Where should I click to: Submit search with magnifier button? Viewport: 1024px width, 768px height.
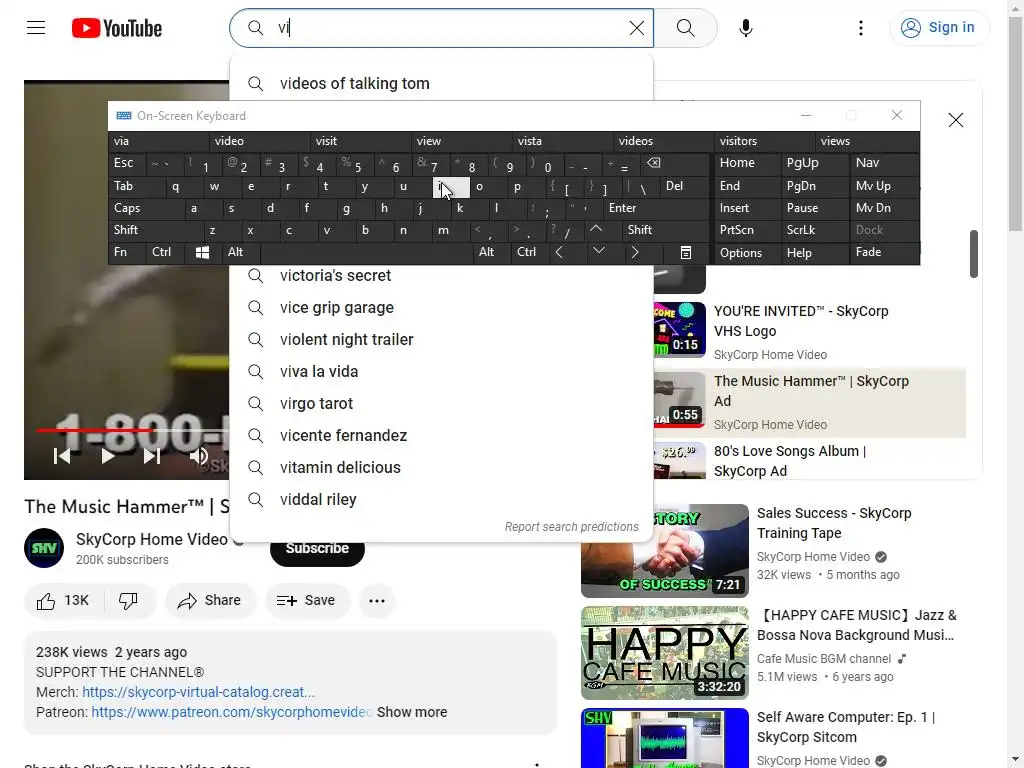coord(685,27)
